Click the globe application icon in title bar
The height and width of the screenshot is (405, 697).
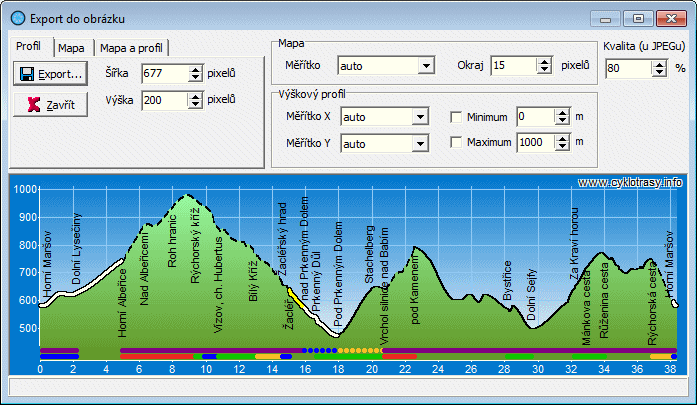click(x=18, y=18)
